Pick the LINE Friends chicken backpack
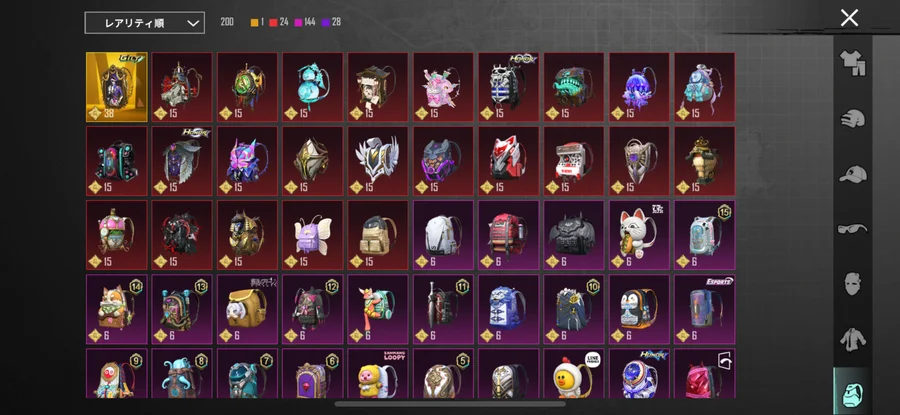The height and width of the screenshot is (415, 900). pos(574,373)
